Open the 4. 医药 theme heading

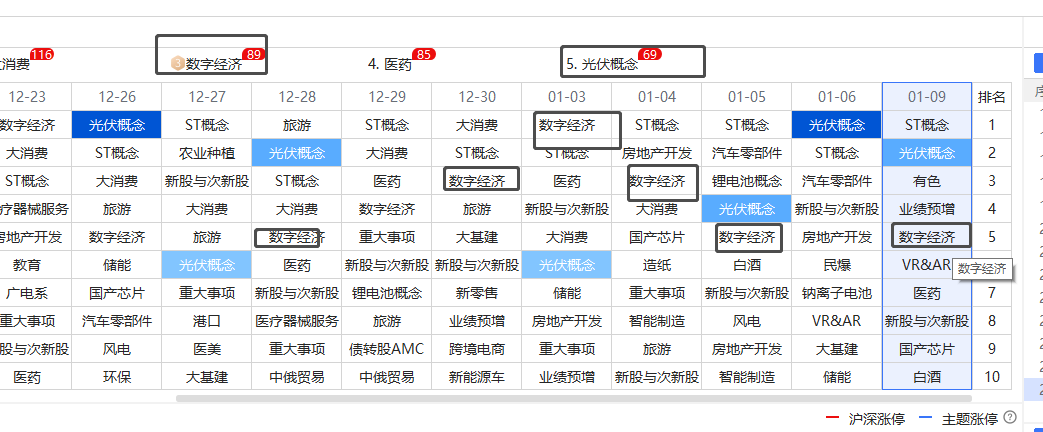pyautogui.click(x=390, y=65)
